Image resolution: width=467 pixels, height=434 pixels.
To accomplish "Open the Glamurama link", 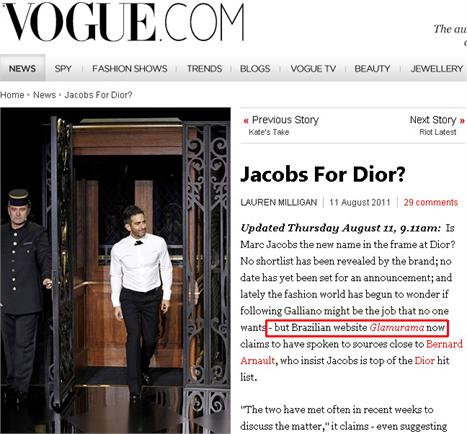I will (x=397, y=328).
